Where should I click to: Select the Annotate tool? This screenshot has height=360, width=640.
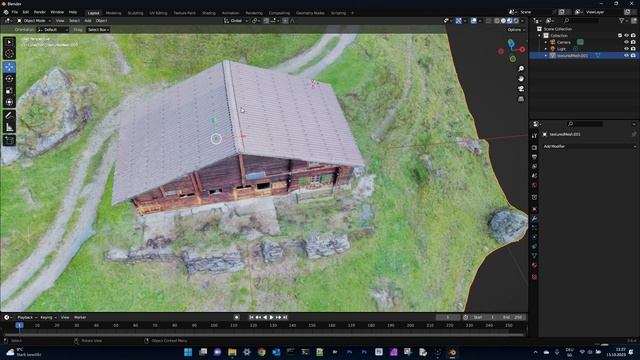point(9,116)
